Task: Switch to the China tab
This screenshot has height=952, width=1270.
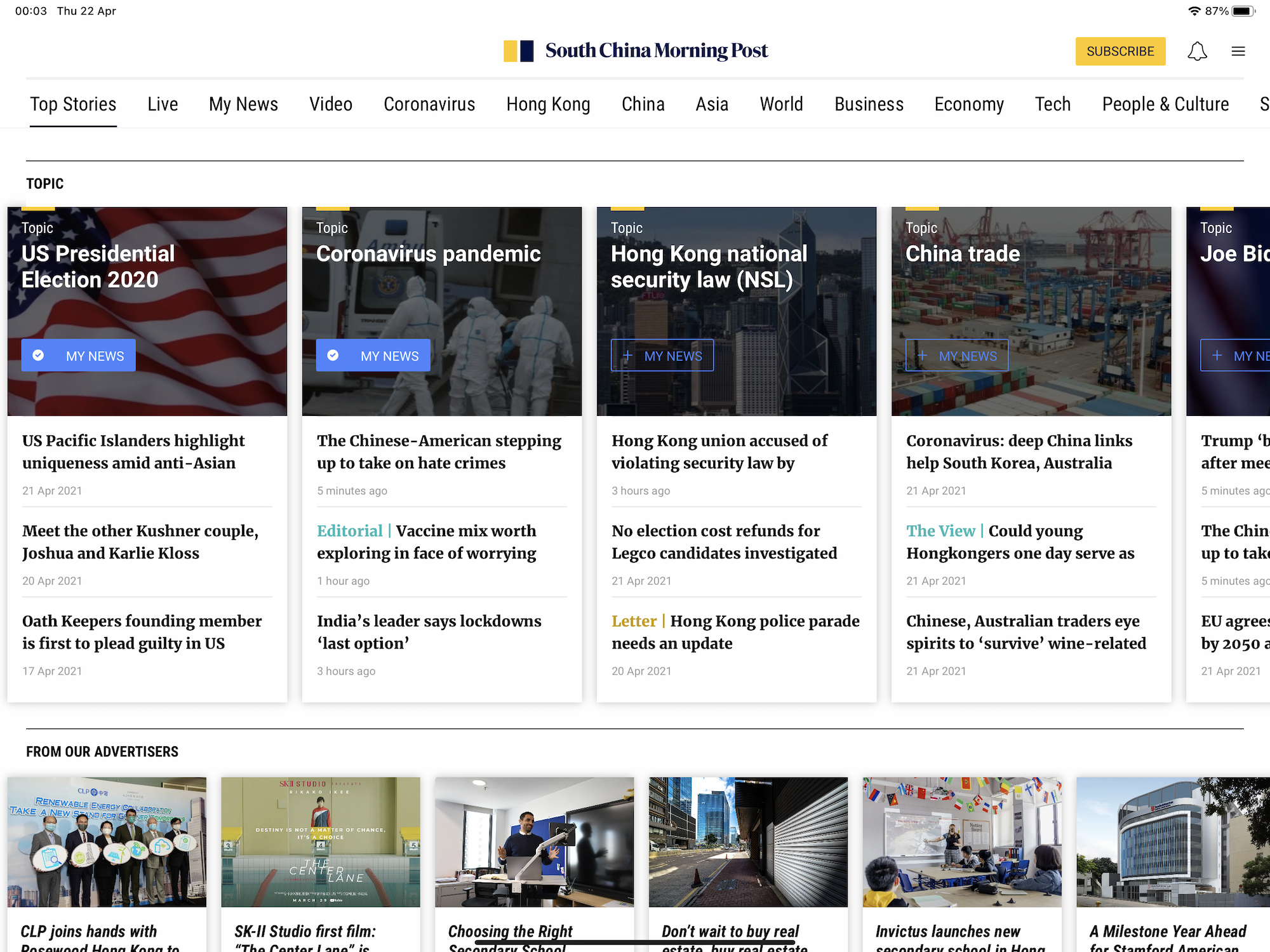Action: tap(643, 104)
